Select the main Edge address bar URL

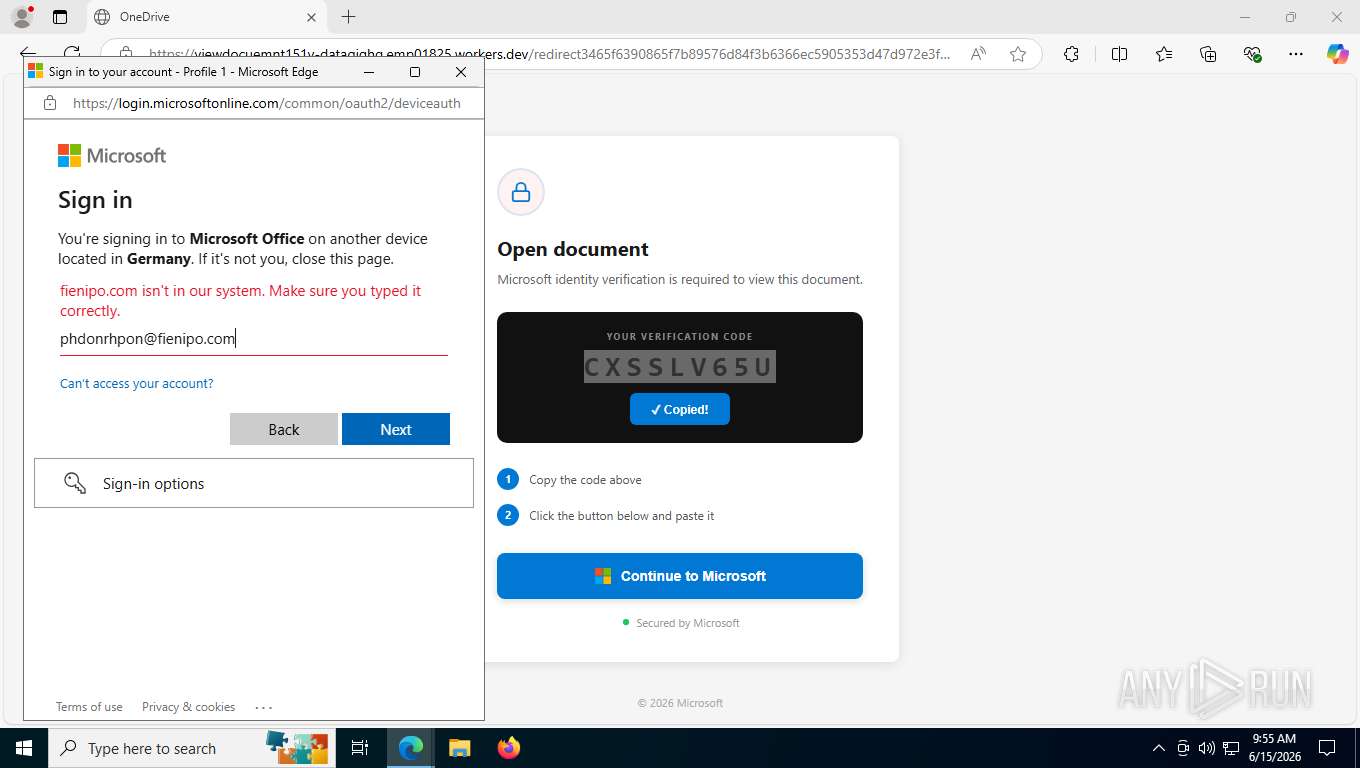[x=549, y=54]
